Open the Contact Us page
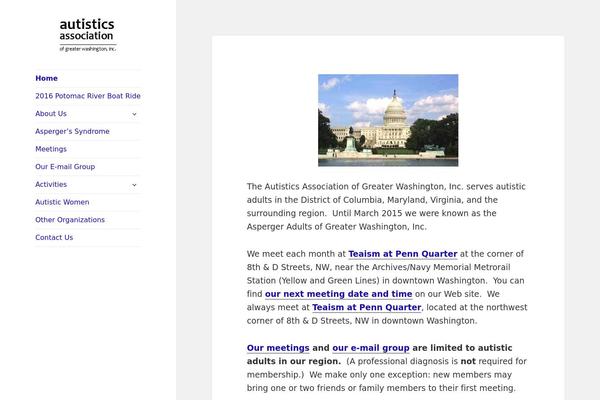Image resolution: width=600 pixels, height=400 pixels. [x=54, y=237]
